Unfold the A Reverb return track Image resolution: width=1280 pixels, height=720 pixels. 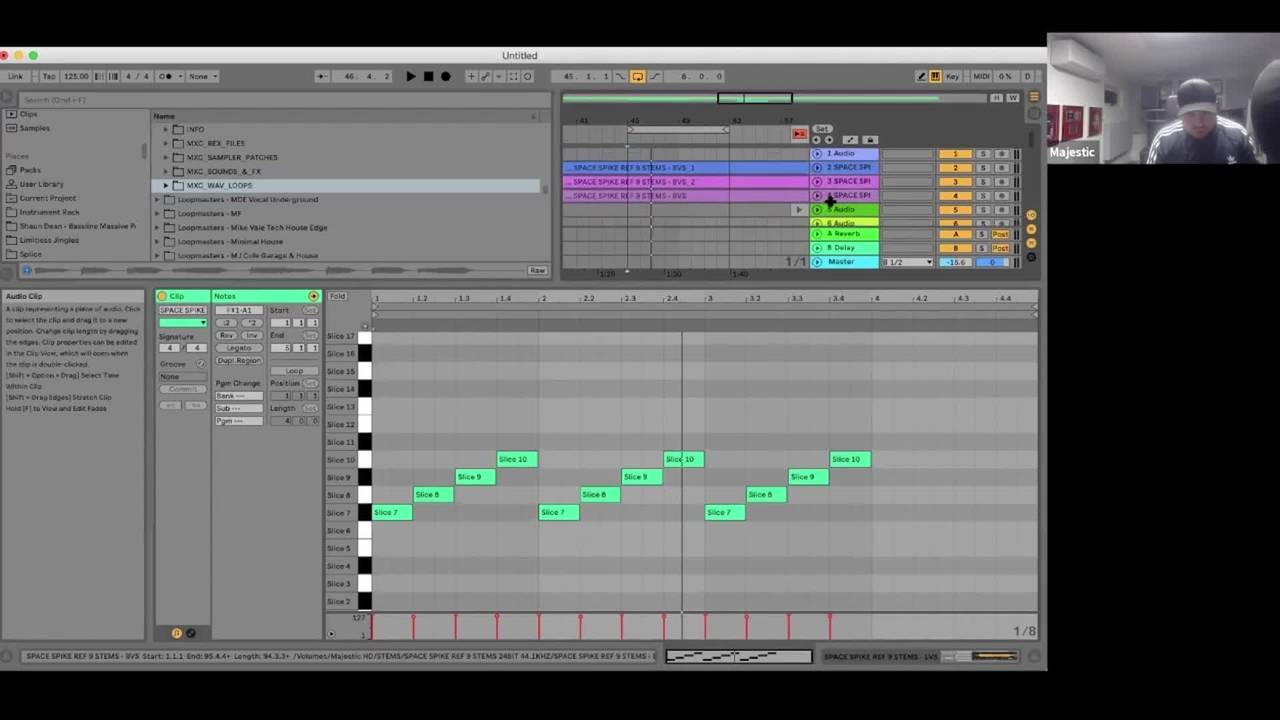coord(817,234)
